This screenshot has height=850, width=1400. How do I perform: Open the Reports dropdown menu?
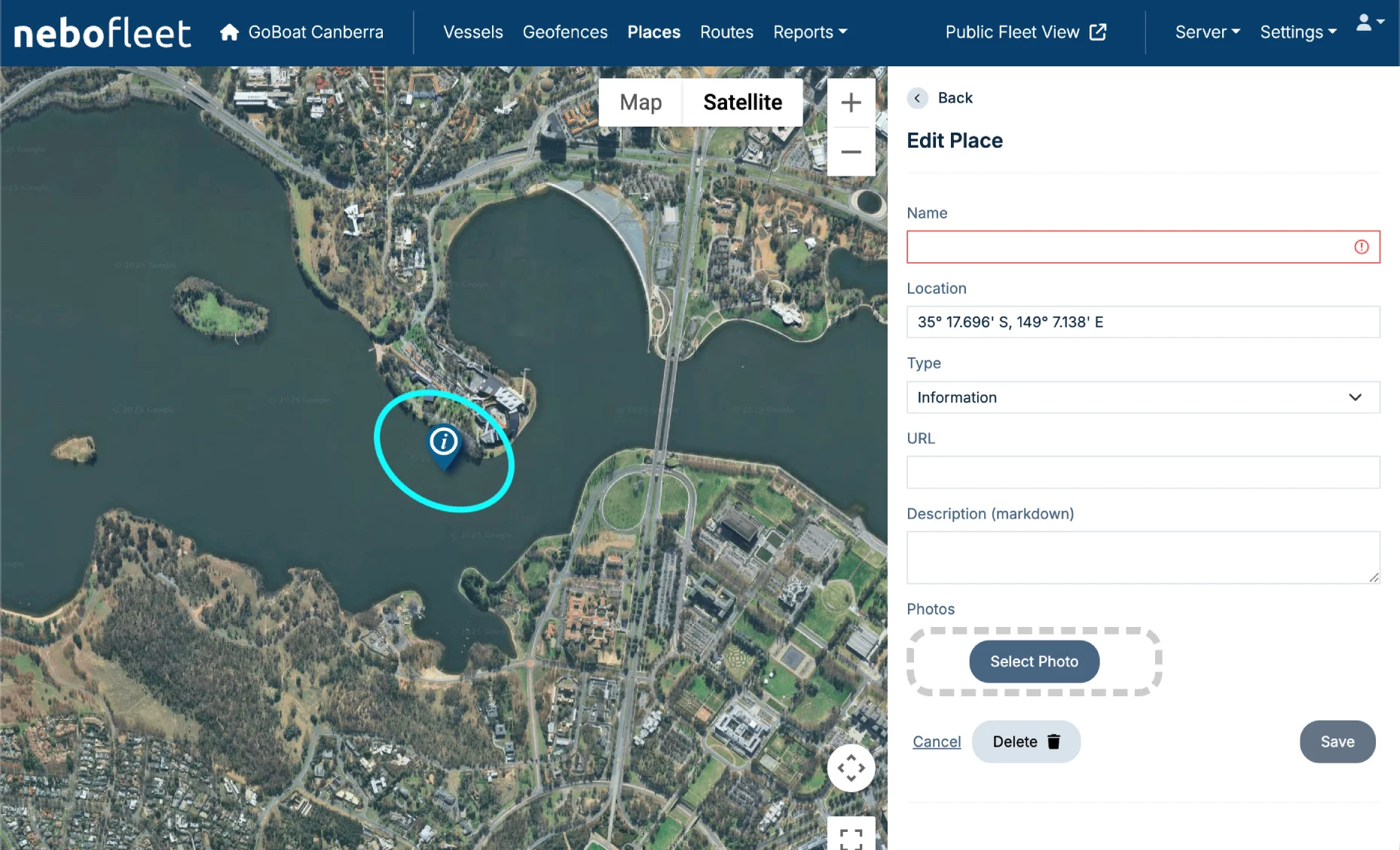click(x=810, y=32)
